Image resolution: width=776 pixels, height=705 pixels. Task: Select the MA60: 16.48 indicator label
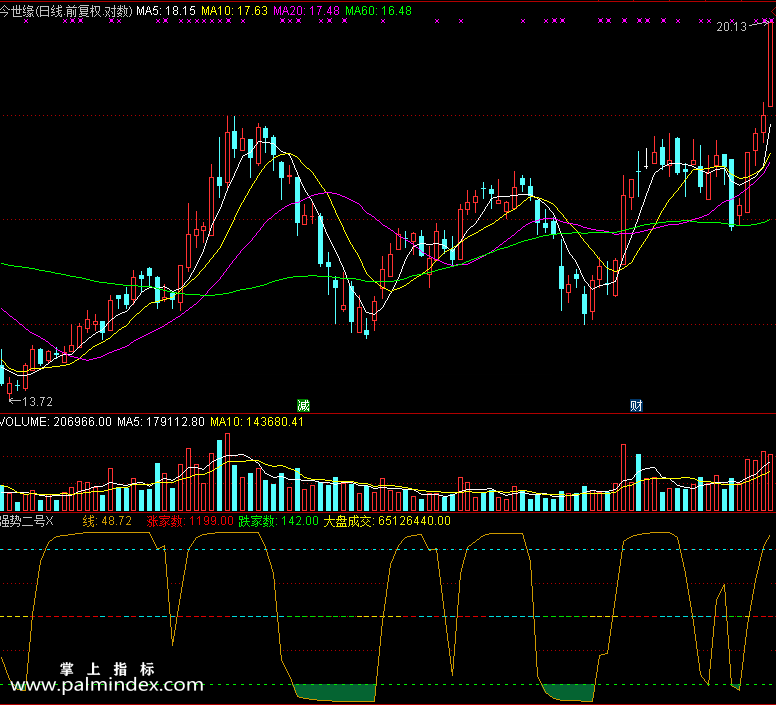pos(379,10)
